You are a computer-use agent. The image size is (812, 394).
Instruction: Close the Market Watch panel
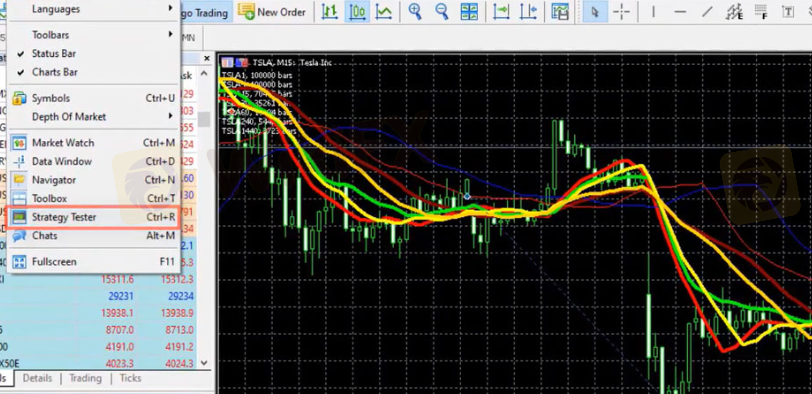coord(207,58)
